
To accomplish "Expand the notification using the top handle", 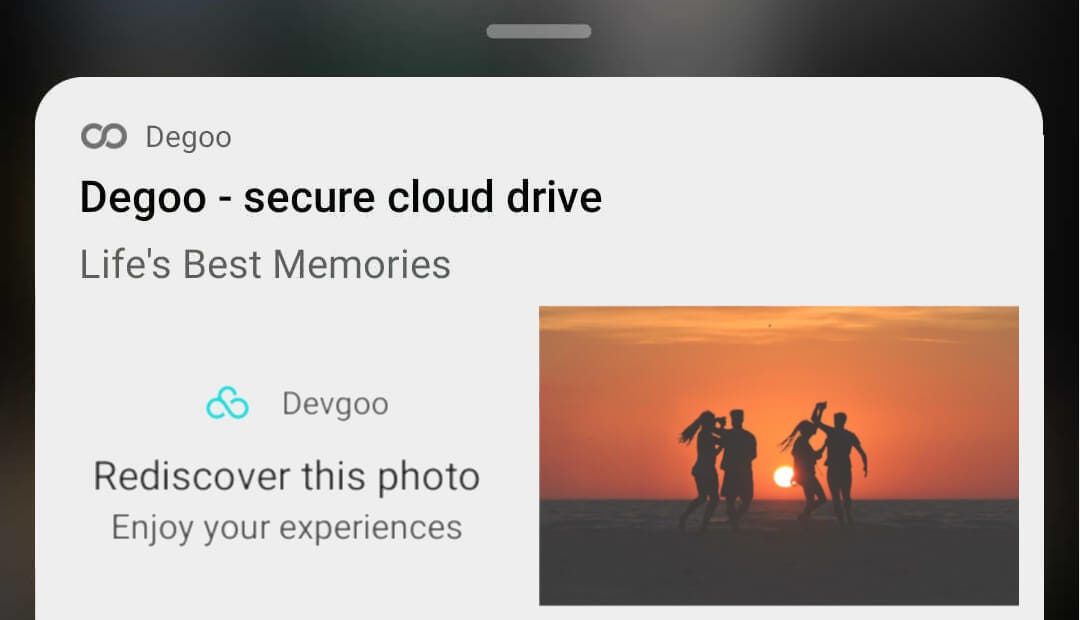I will (539, 31).
